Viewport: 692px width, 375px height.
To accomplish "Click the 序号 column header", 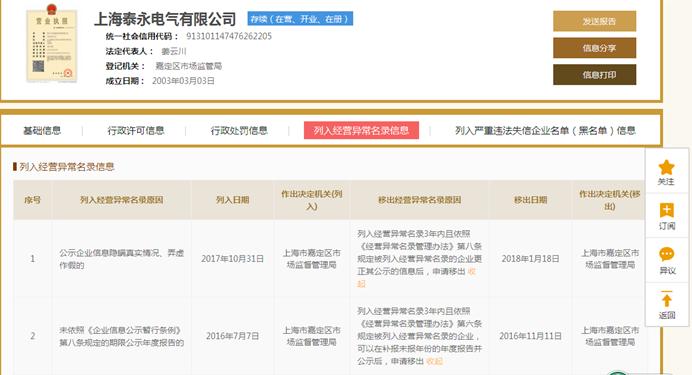I will tap(33, 200).
